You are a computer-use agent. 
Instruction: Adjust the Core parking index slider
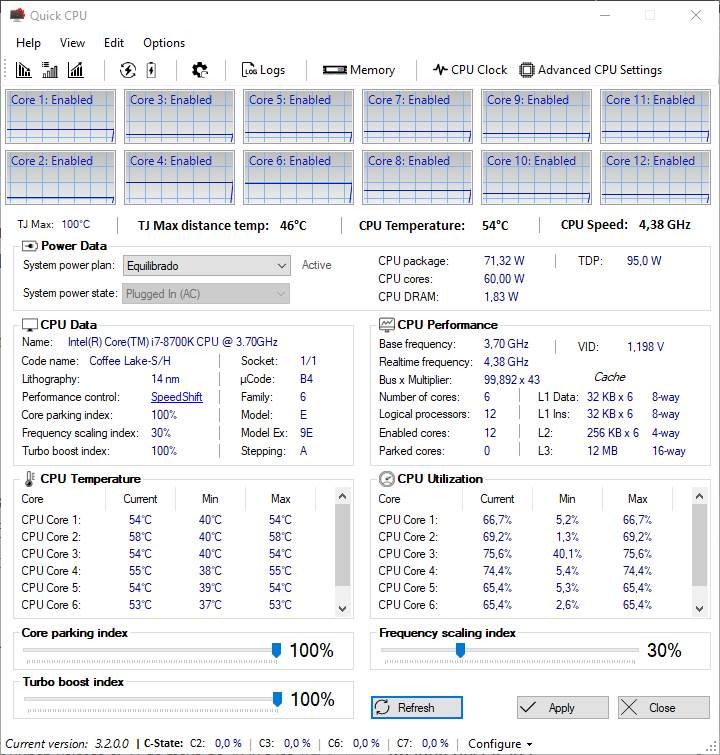tap(276, 650)
